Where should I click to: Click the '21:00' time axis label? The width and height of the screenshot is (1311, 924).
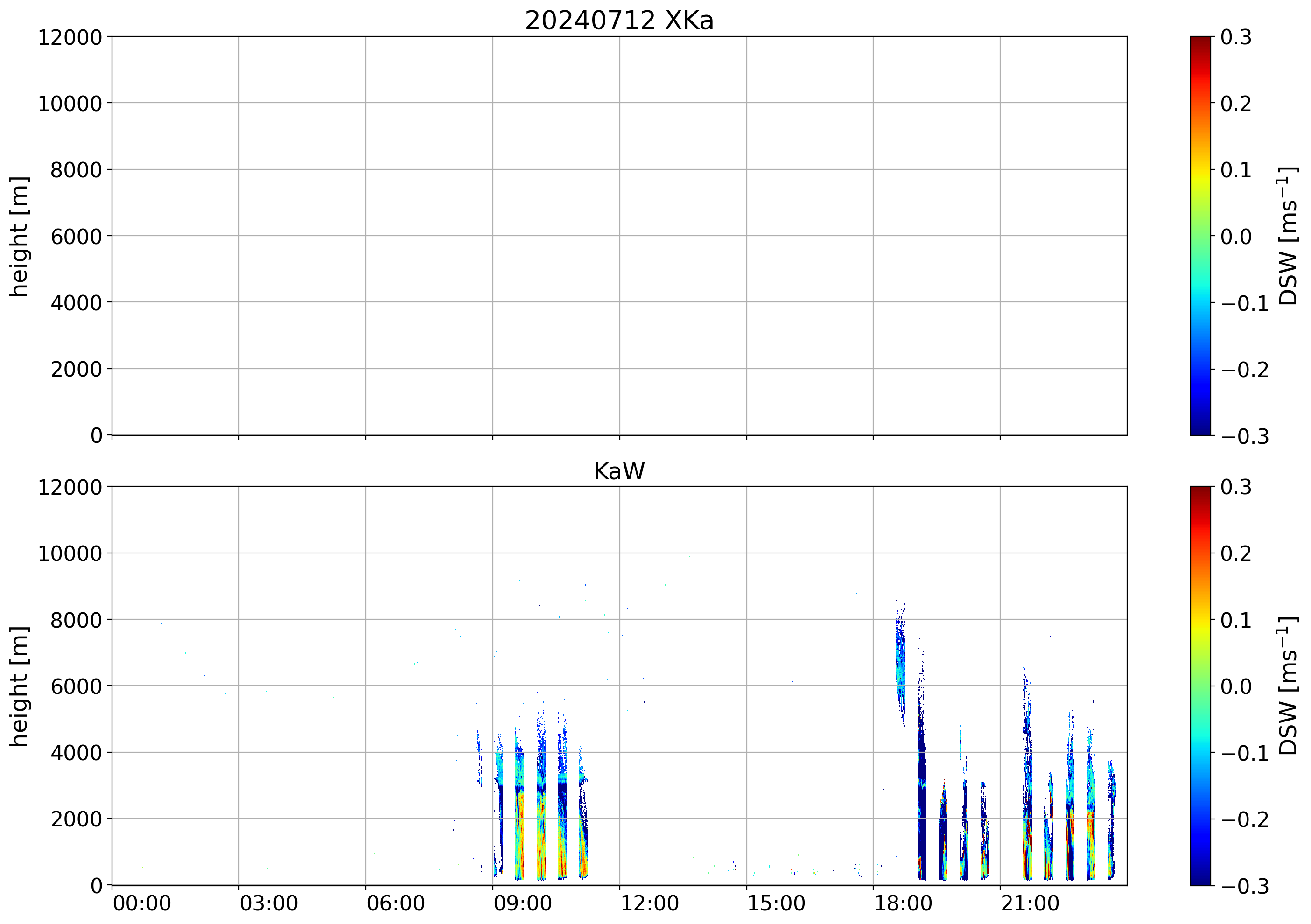pyautogui.click(x=1030, y=904)
